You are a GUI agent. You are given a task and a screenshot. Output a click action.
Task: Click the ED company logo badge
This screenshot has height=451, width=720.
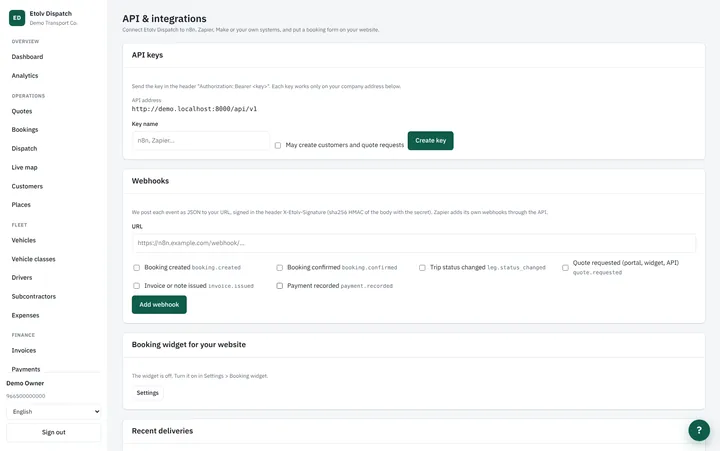tap(17, 18)
